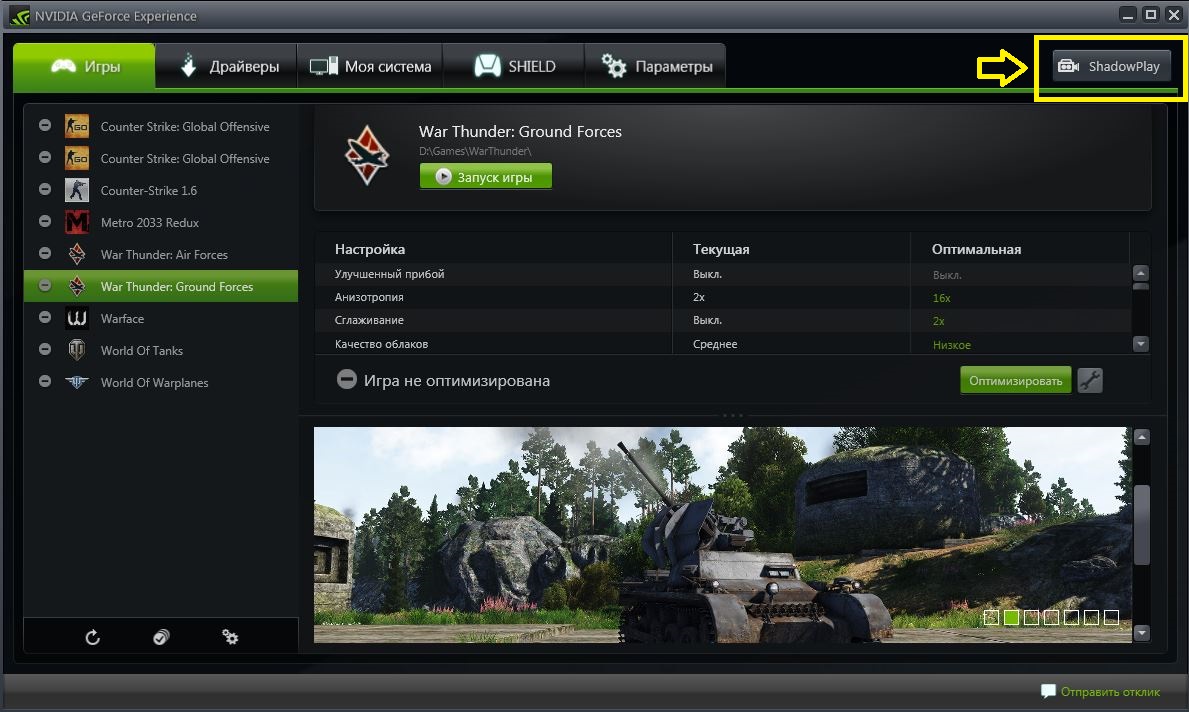This screenshot has height=712, width=1189.
Task: Click the refresh games list icon
Action: [x=93, y=637]
